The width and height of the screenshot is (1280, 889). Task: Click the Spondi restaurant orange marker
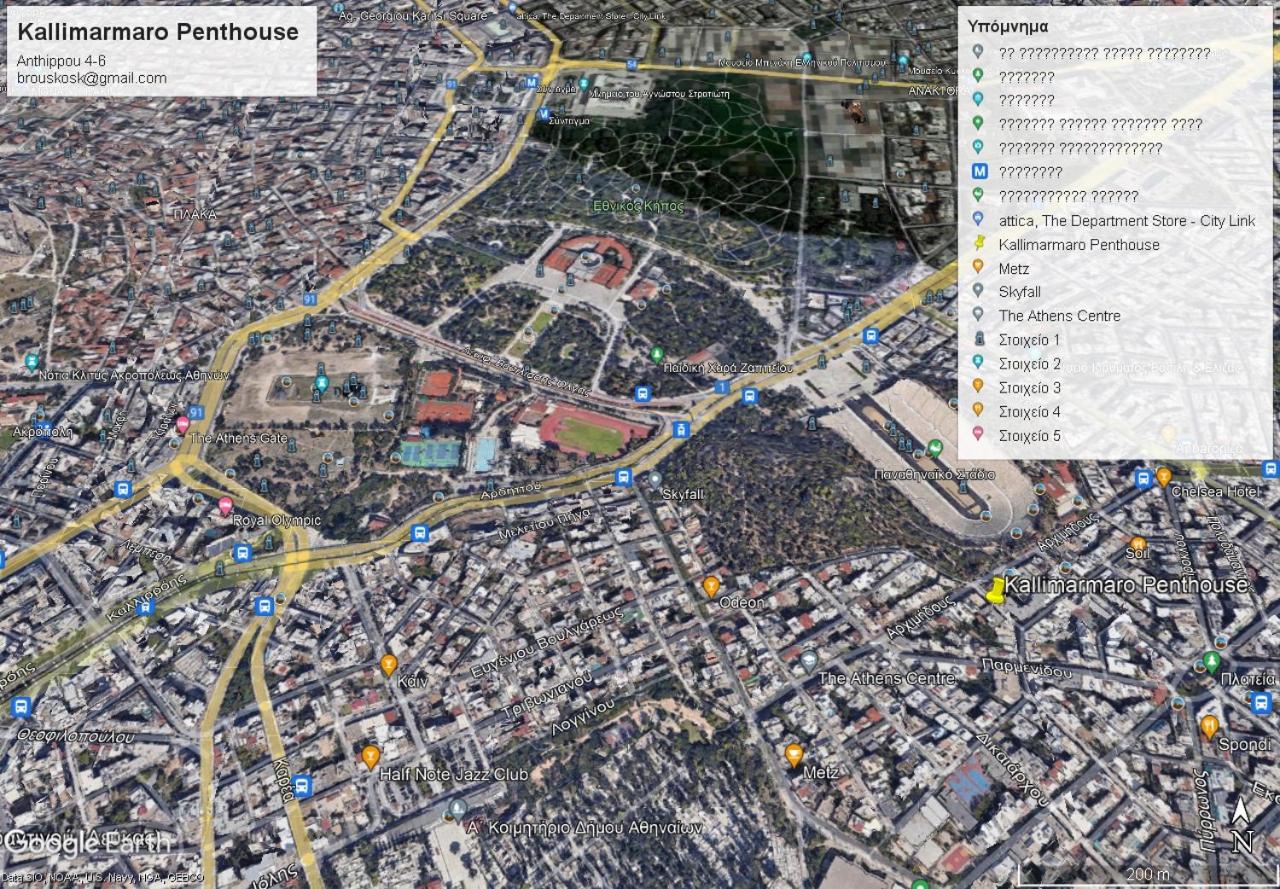pyautogui.click(x=1209, y=726)
